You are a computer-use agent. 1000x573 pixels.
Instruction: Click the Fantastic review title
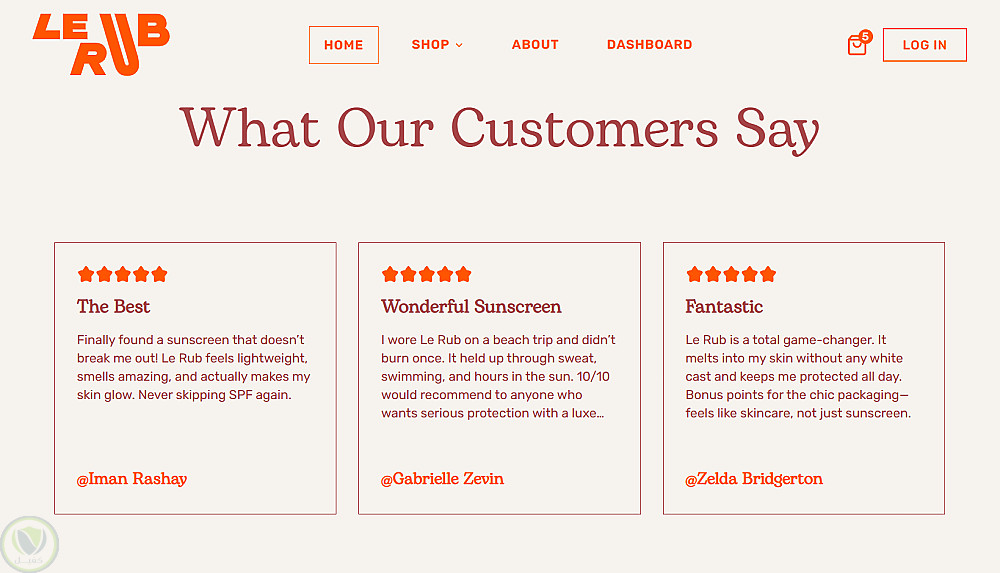724,307
